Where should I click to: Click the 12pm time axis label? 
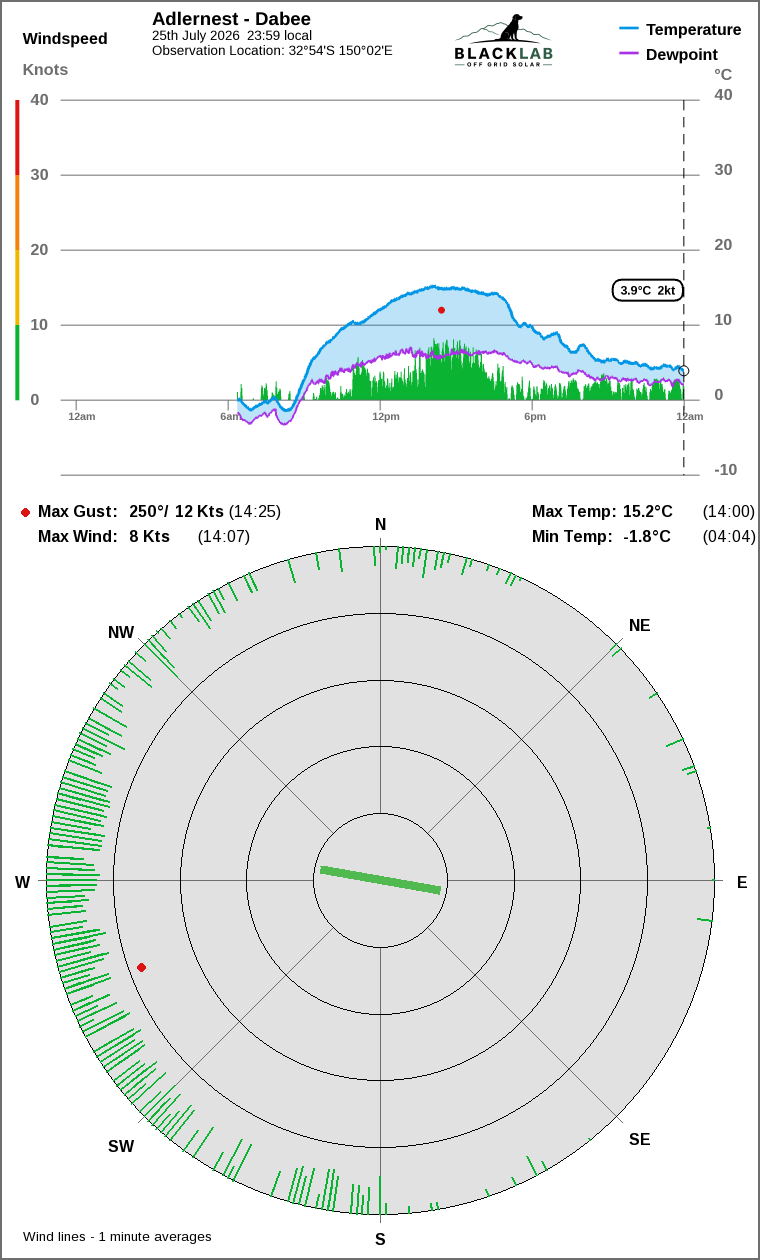386,416
